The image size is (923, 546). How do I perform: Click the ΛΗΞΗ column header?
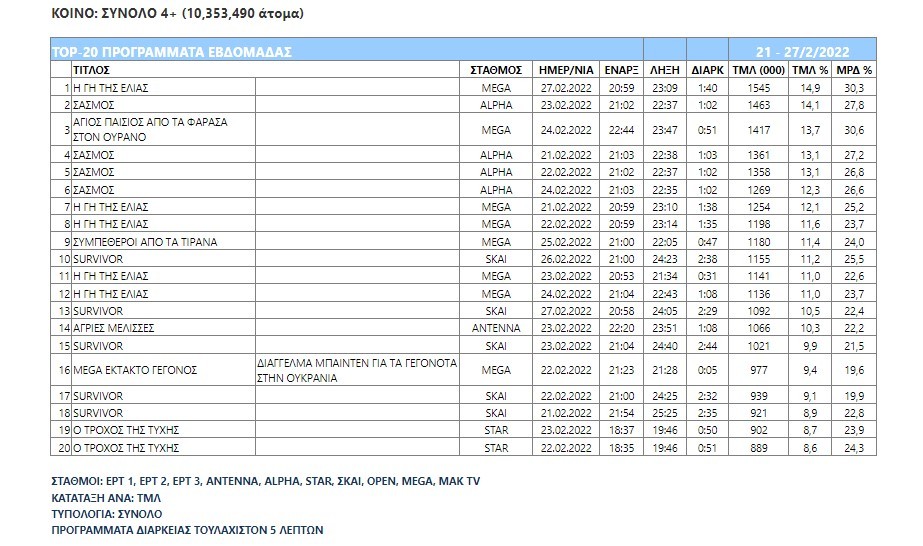[665, 70]
